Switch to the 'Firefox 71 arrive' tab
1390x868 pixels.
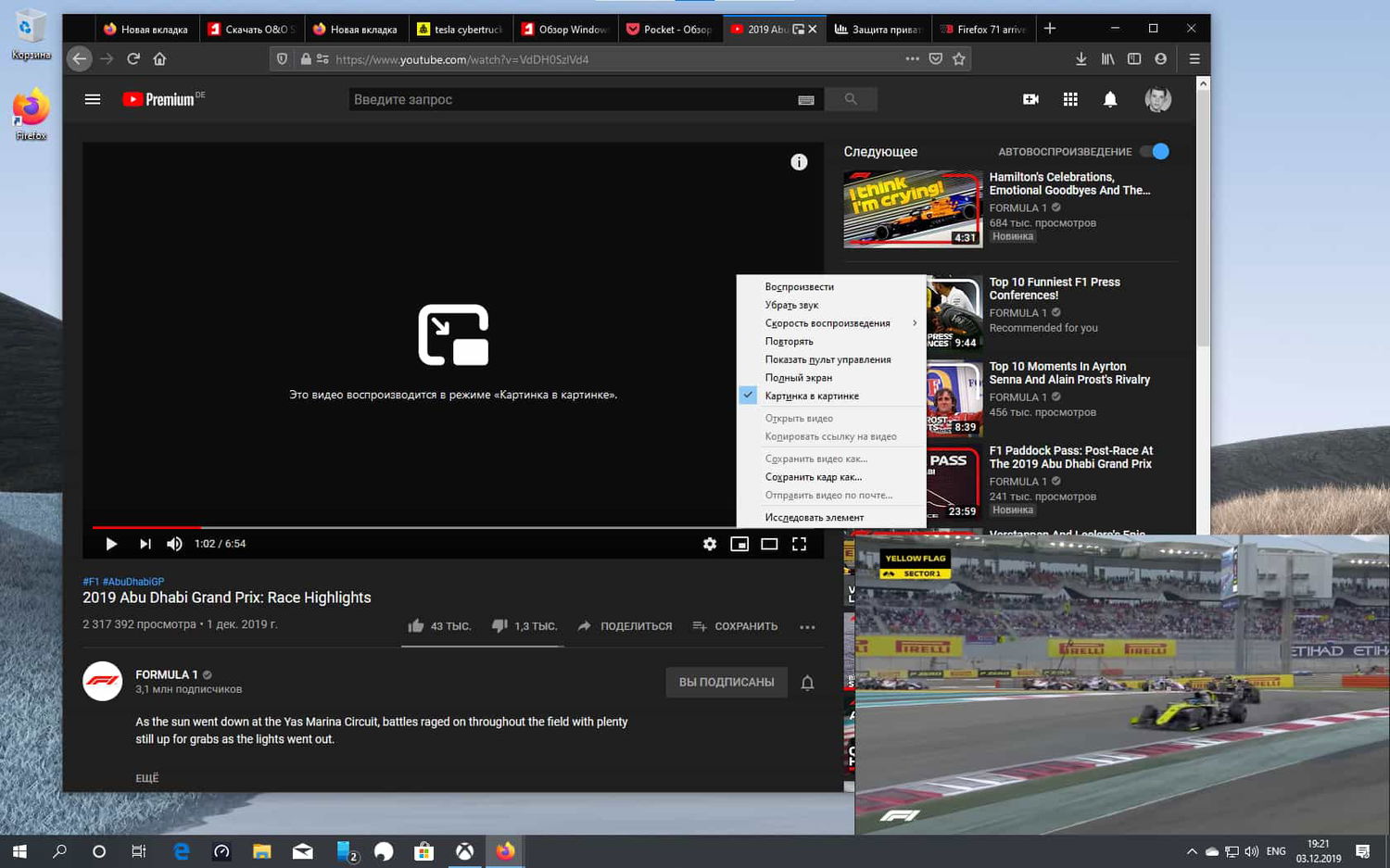(985, 30)
